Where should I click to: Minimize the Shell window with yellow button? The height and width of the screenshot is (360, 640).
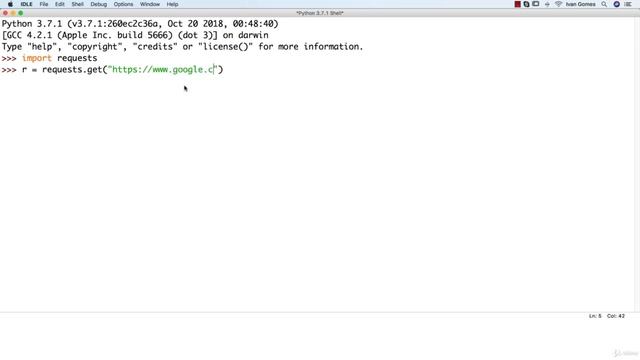[13, 13]
